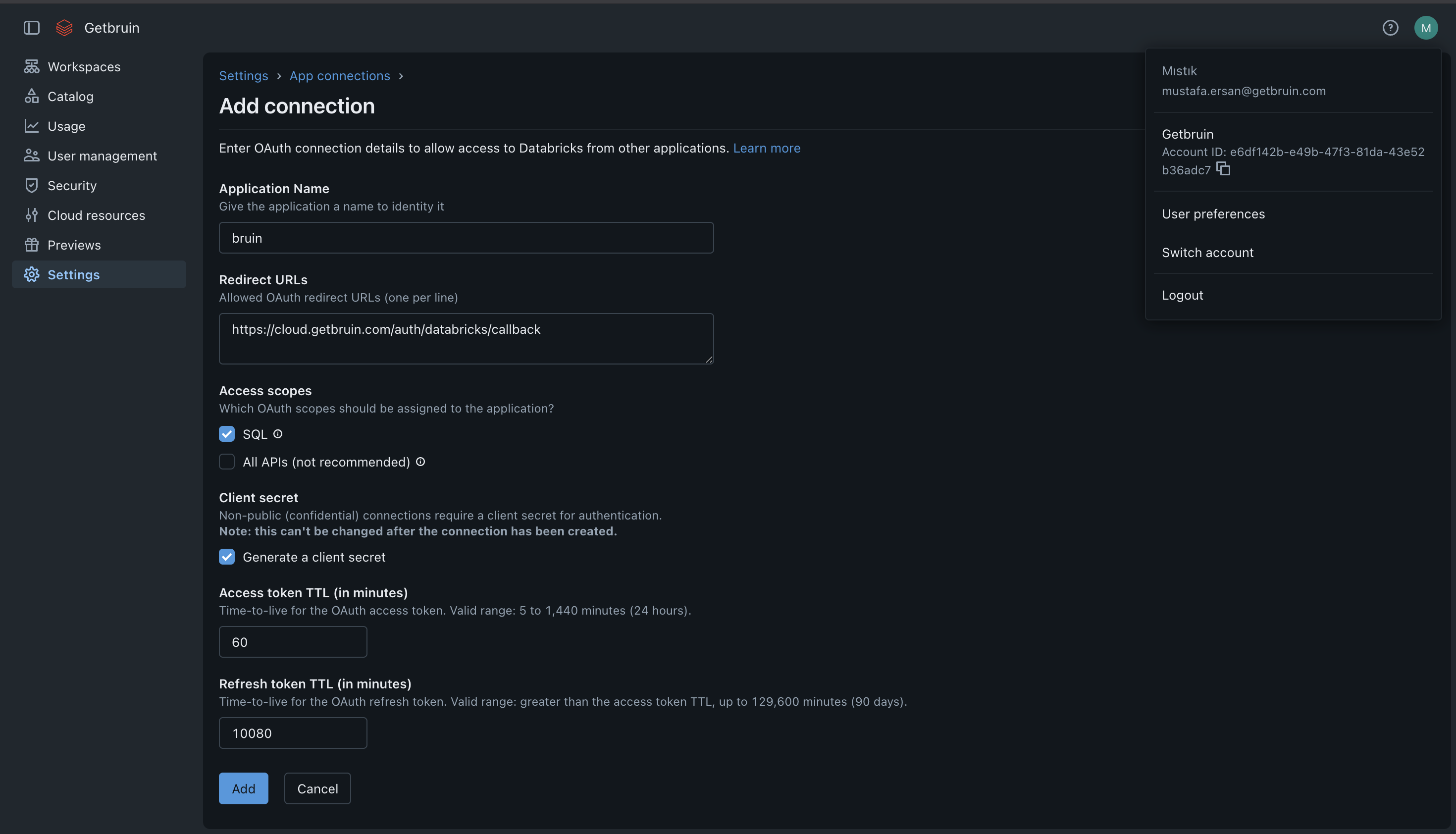Click the Redirect URLs textarea resize handle
This screenshot has width=1456, height=834.
point(709,359)
